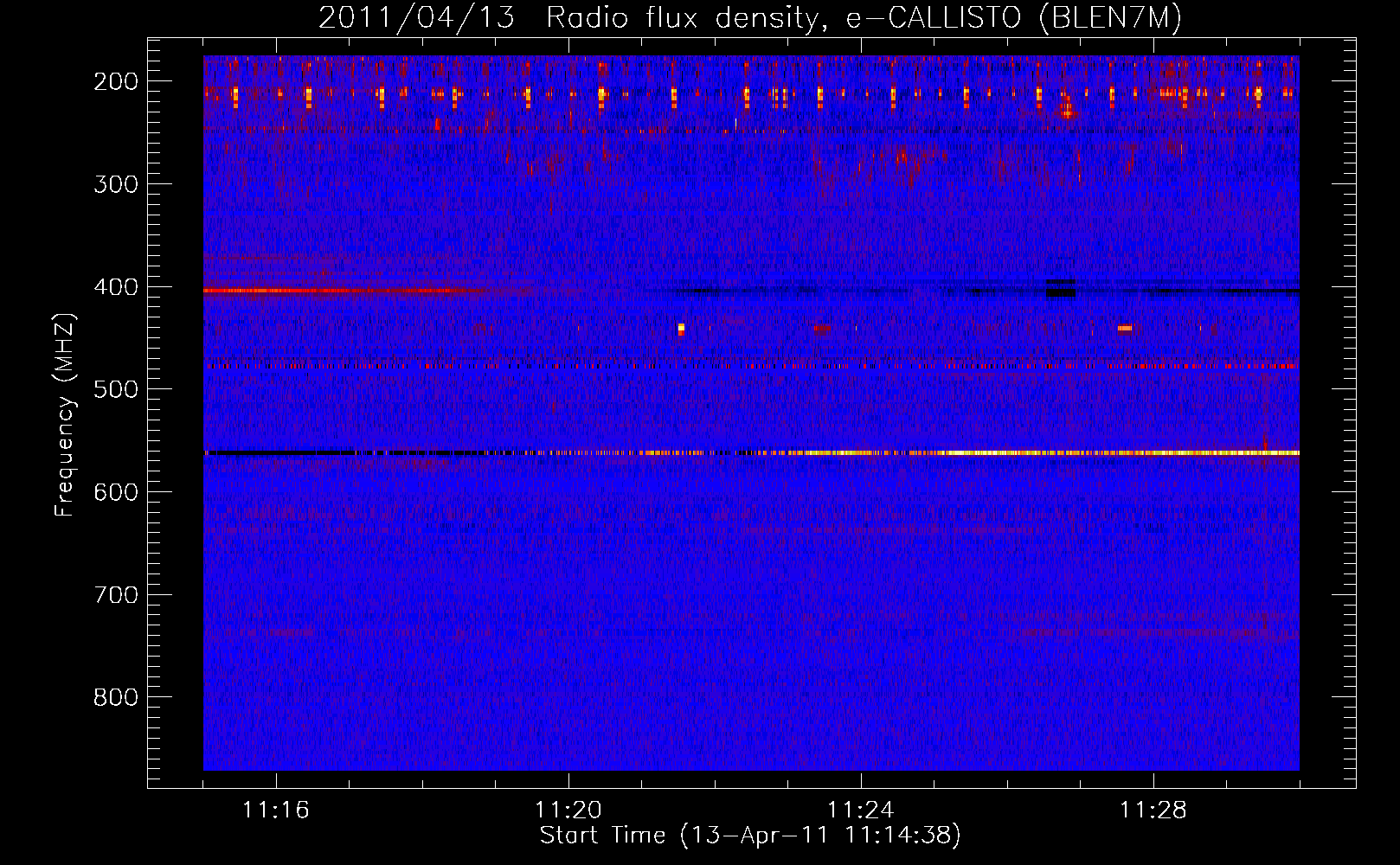Select the 700 frequency tick label
This screenshot has width=1400, height=865.
(115, 595)
